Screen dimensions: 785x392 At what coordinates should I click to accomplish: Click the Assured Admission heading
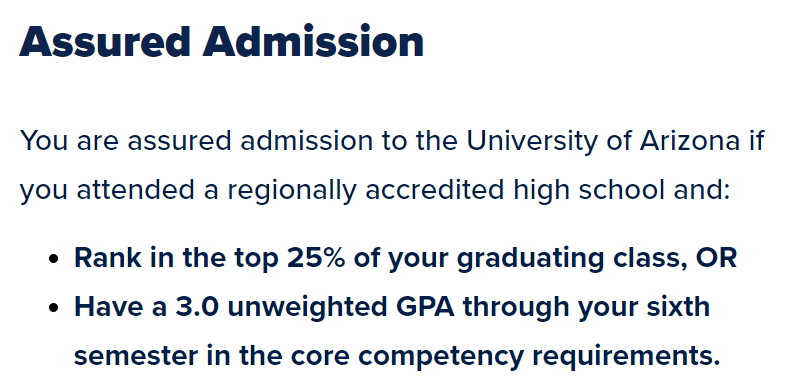coord(221,41)
